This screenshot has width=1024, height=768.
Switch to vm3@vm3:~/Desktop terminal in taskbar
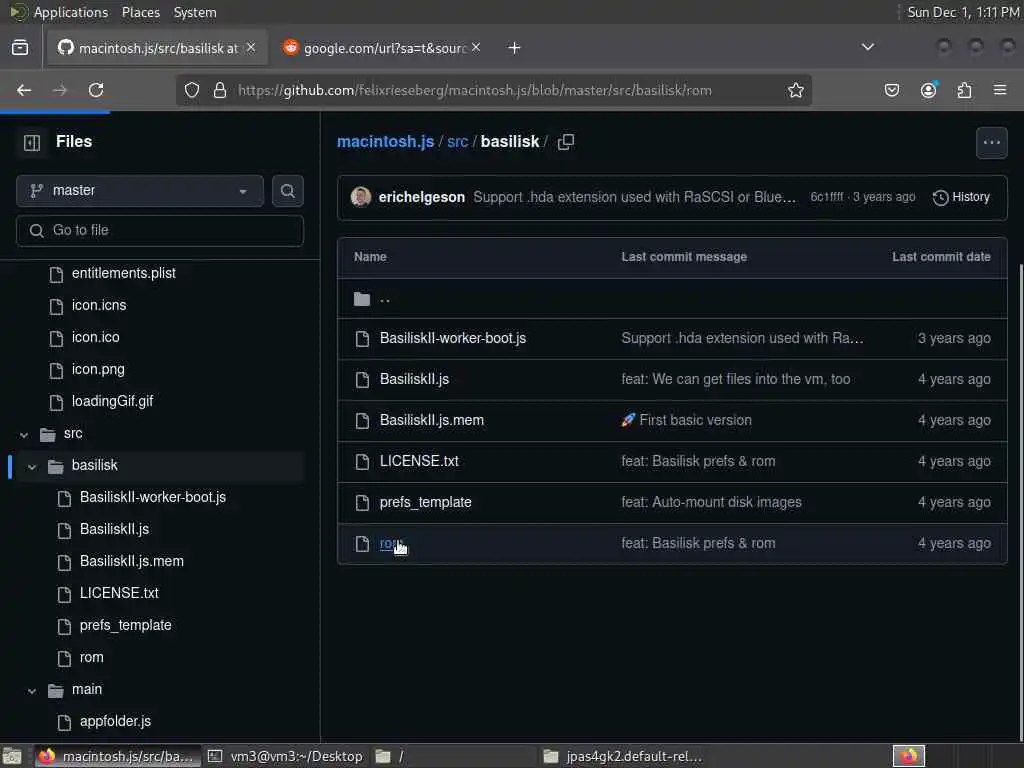[285, 756]
